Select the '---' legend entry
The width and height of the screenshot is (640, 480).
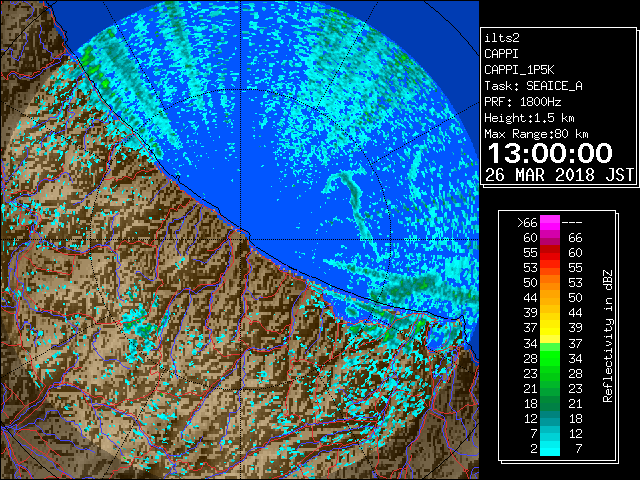(572, 223)
